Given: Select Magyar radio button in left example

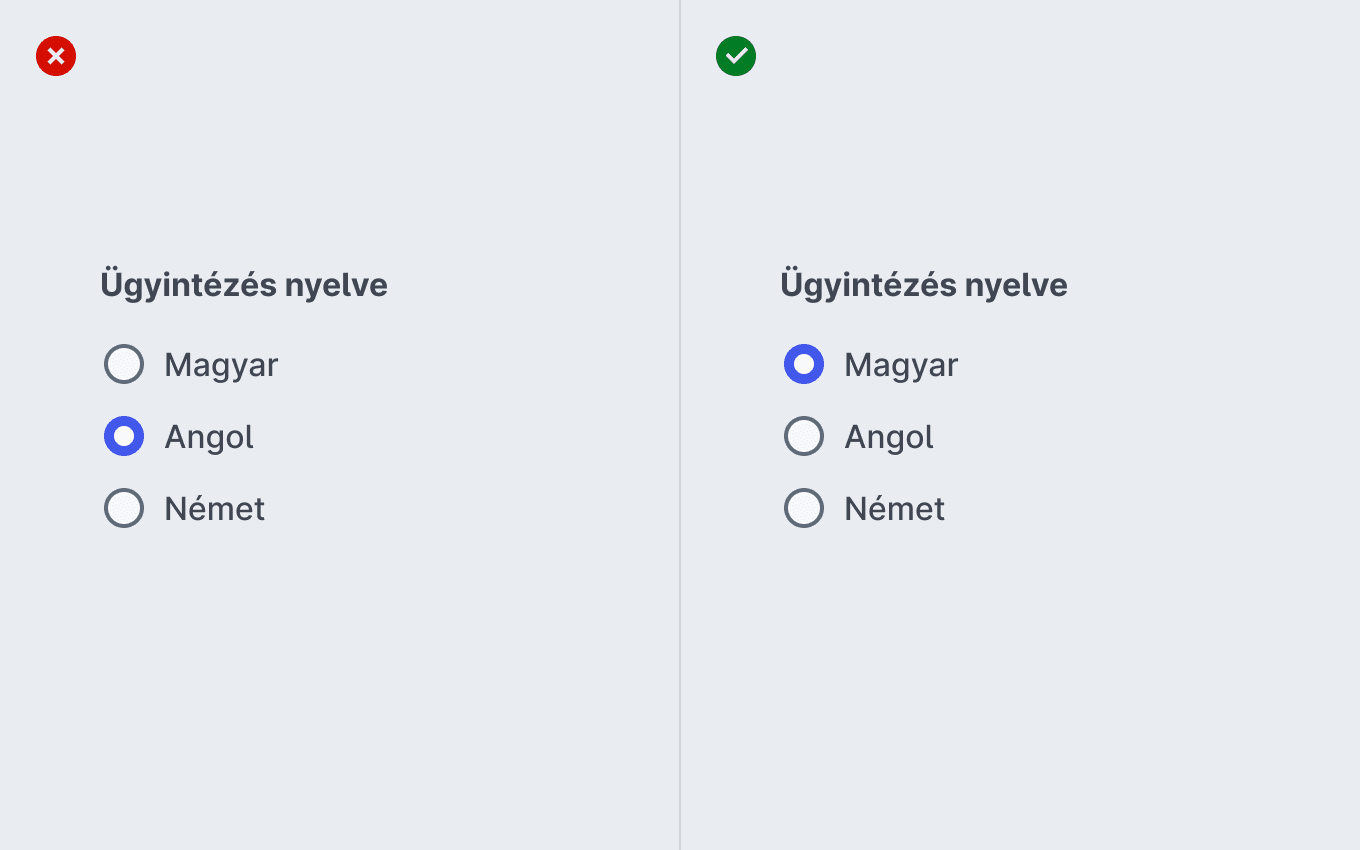Looking at the screenshot, I should [x=124, y=364].
